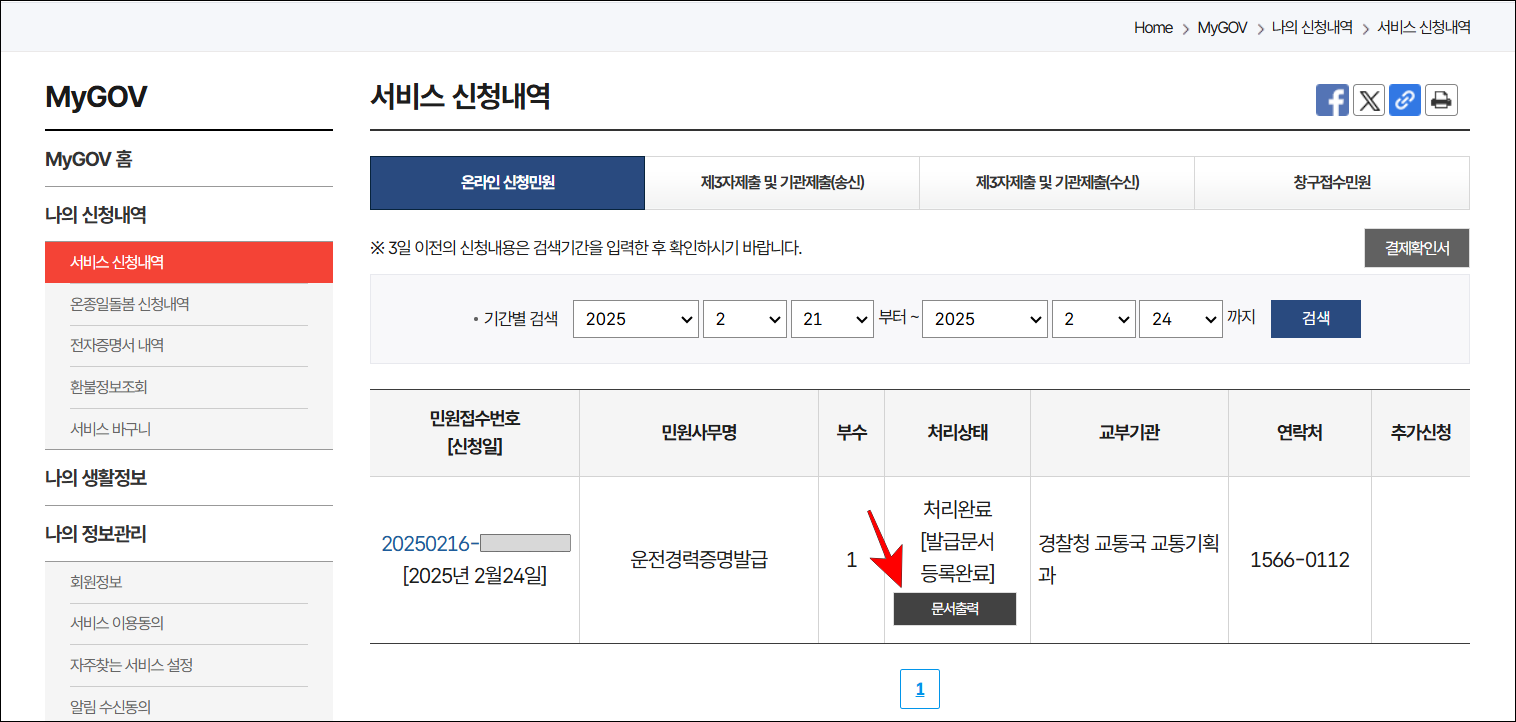1516x722 pixels.
Task: Select the 제3자제출 및 기관제출(수신) tab
Action: 1056,183
